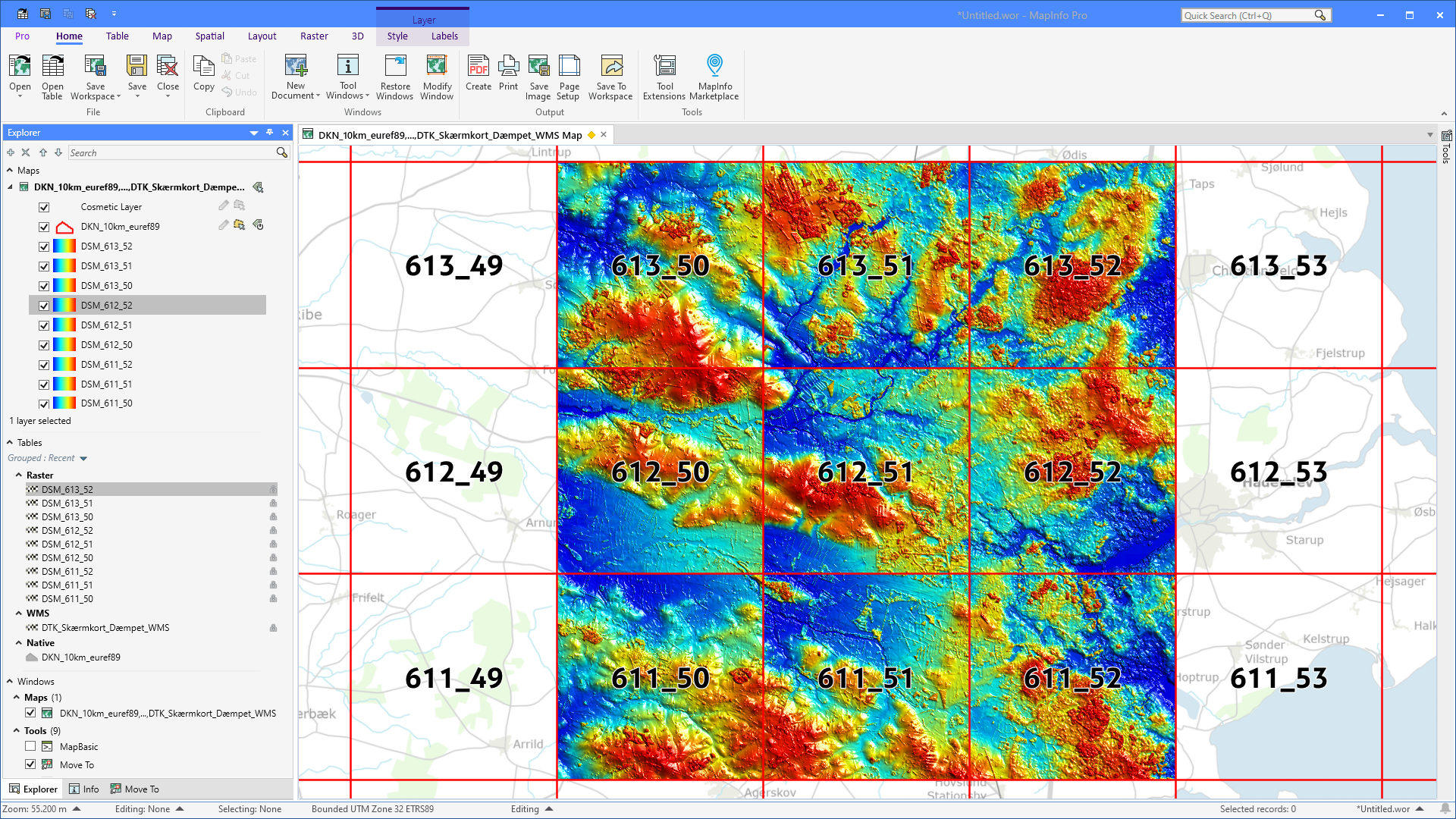Click the Open Table icon
This screenshot has height=819, width=1456.
52,66
